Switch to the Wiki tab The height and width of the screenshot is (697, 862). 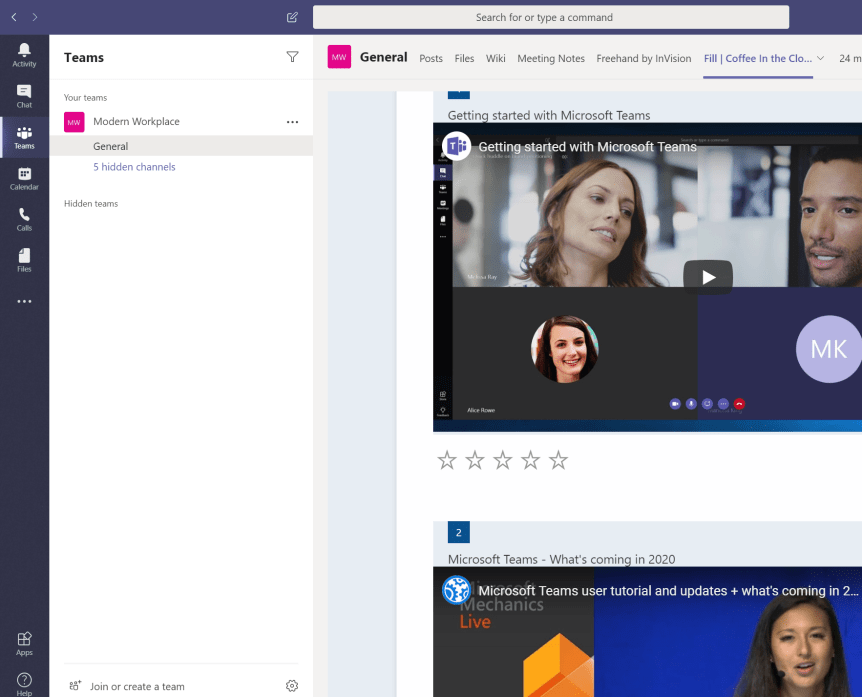pos(495,58)
